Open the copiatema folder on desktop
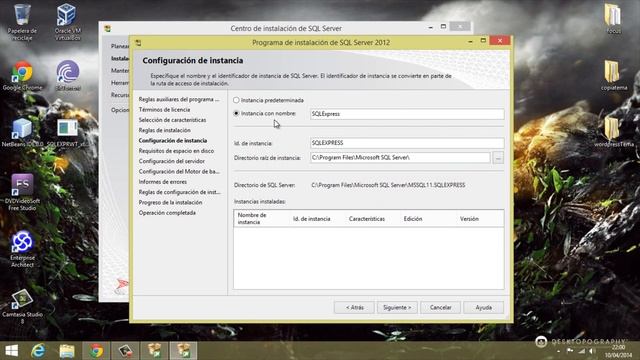This screenshot has width=640, height=360. [x=613, y=76]
